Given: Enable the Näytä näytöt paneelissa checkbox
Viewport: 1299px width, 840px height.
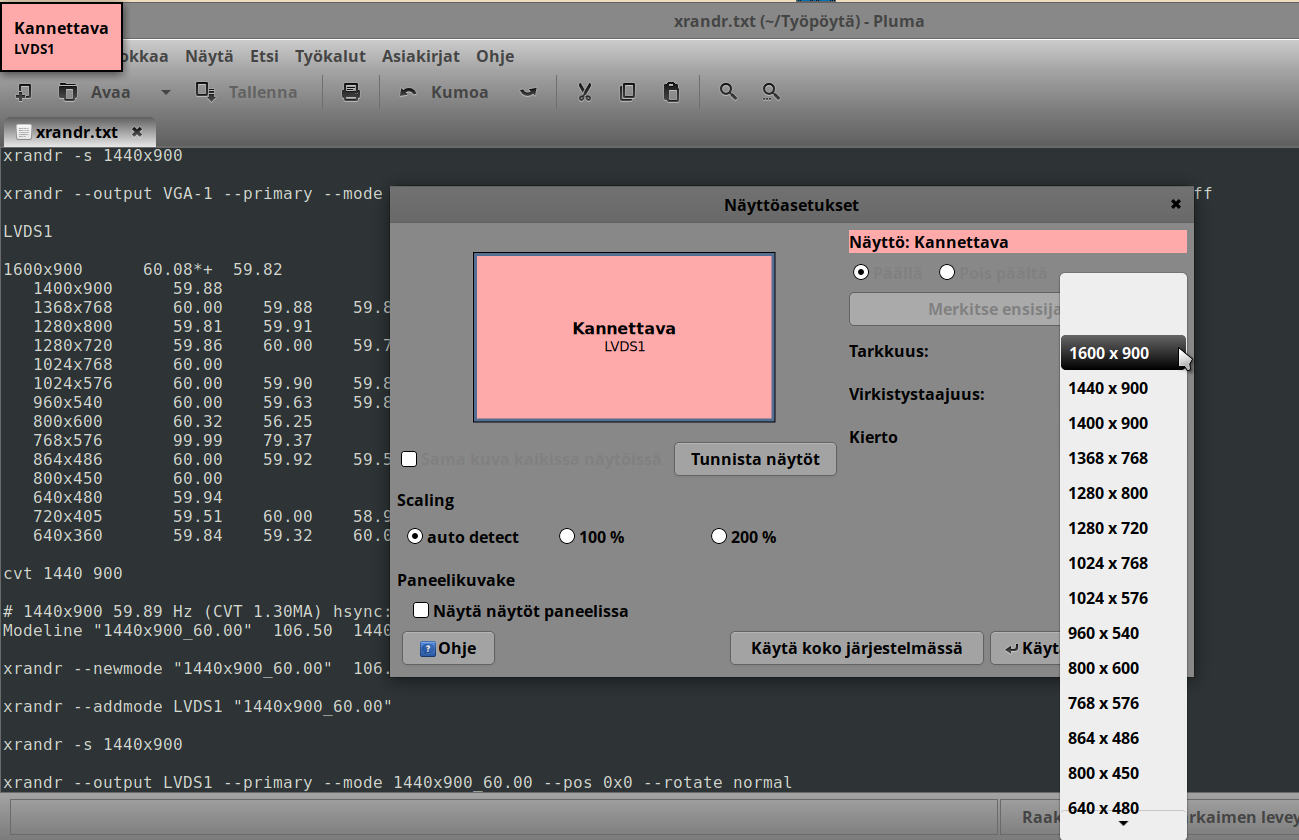Looking at the screenshot, I should coord(421,610).
